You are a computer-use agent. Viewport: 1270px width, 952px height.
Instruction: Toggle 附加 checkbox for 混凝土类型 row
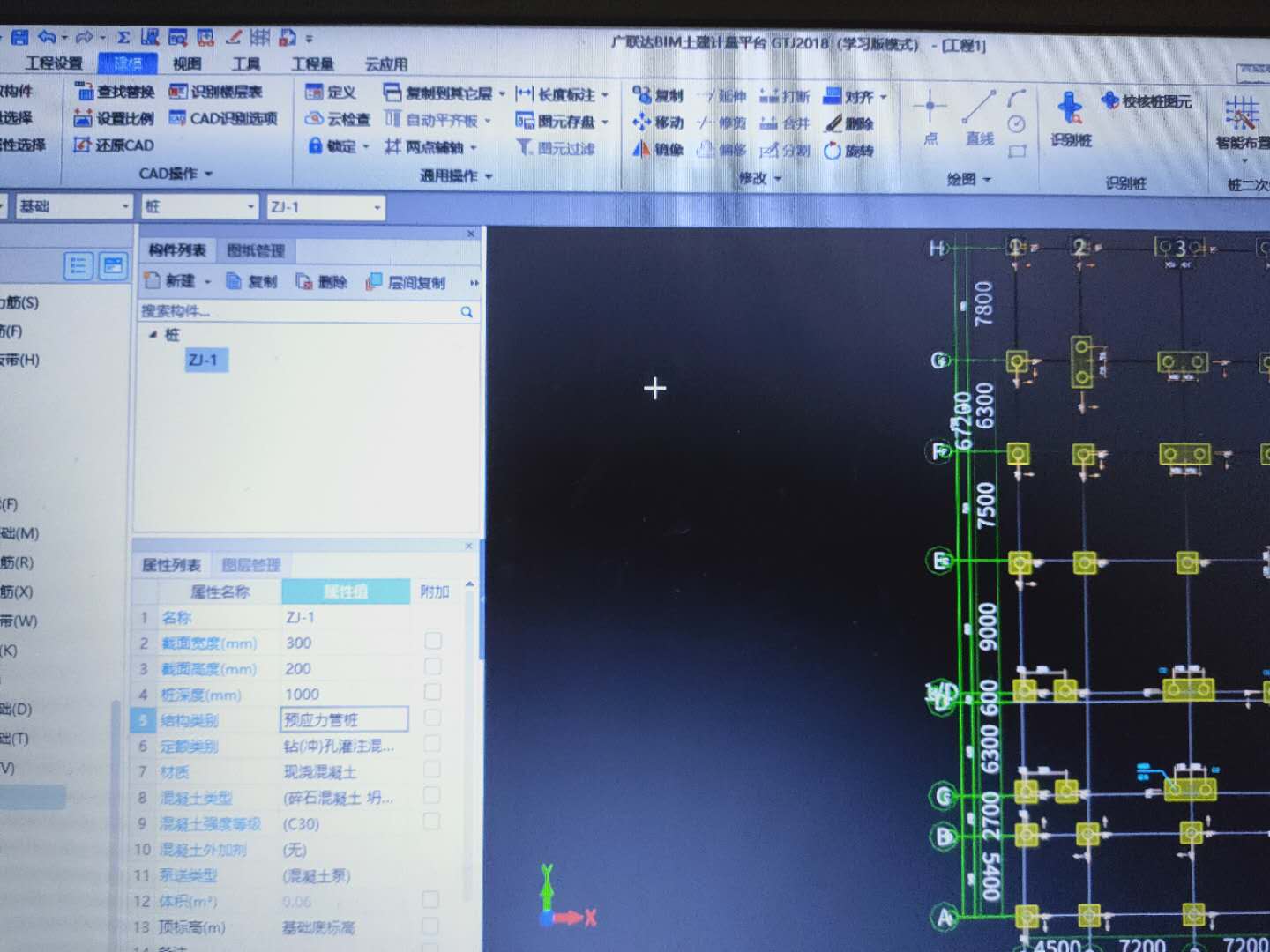431,795
